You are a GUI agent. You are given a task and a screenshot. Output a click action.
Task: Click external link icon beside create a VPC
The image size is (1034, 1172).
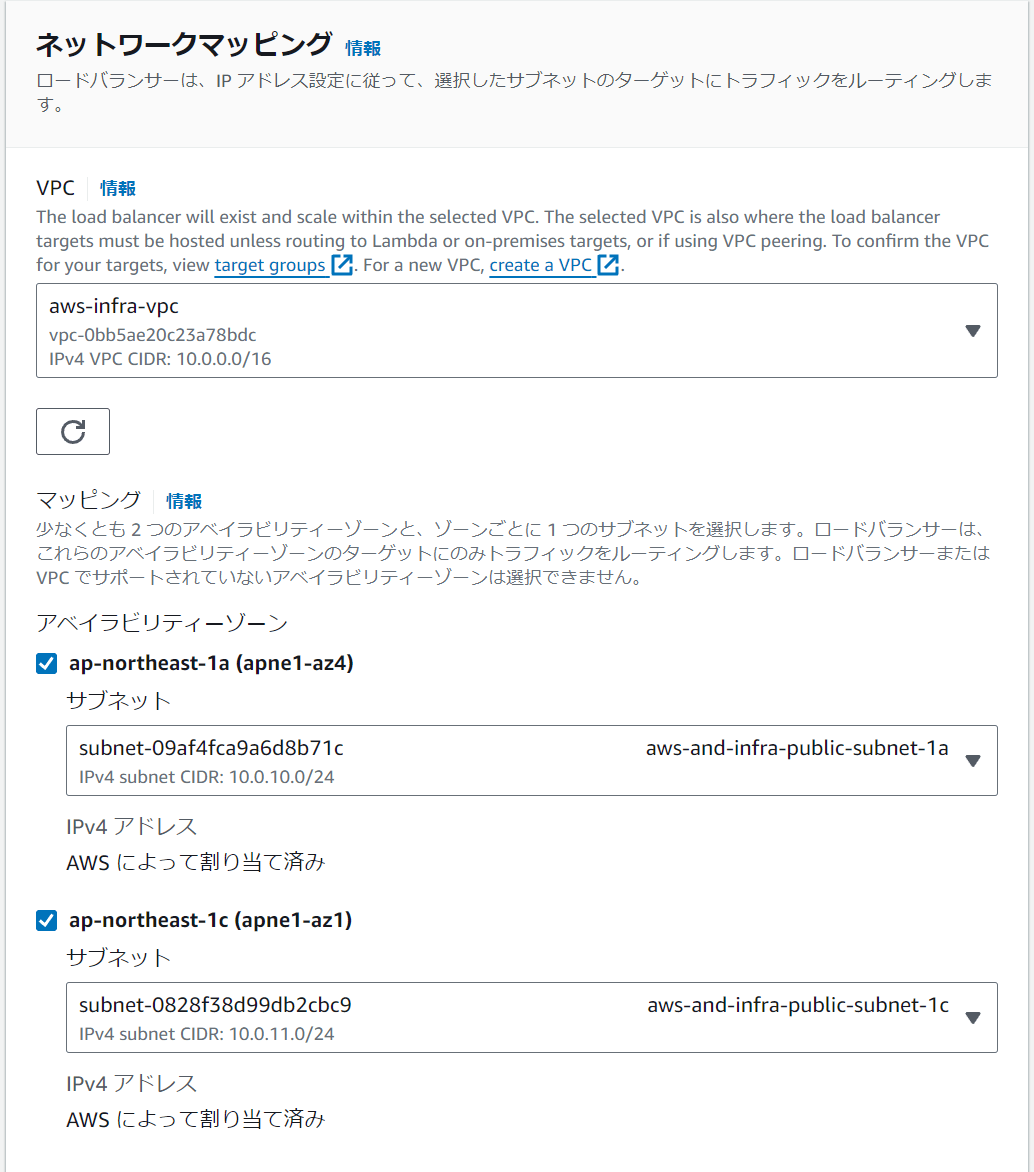tap(608, 265)
